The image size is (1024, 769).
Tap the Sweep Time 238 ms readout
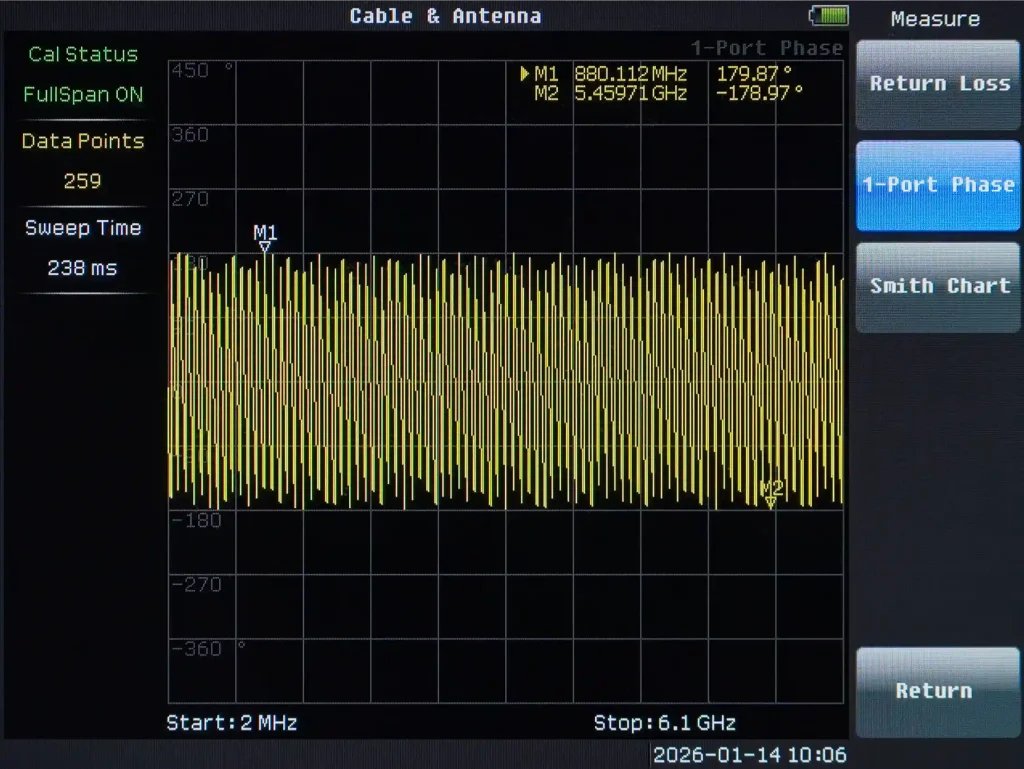coord(83,267)
